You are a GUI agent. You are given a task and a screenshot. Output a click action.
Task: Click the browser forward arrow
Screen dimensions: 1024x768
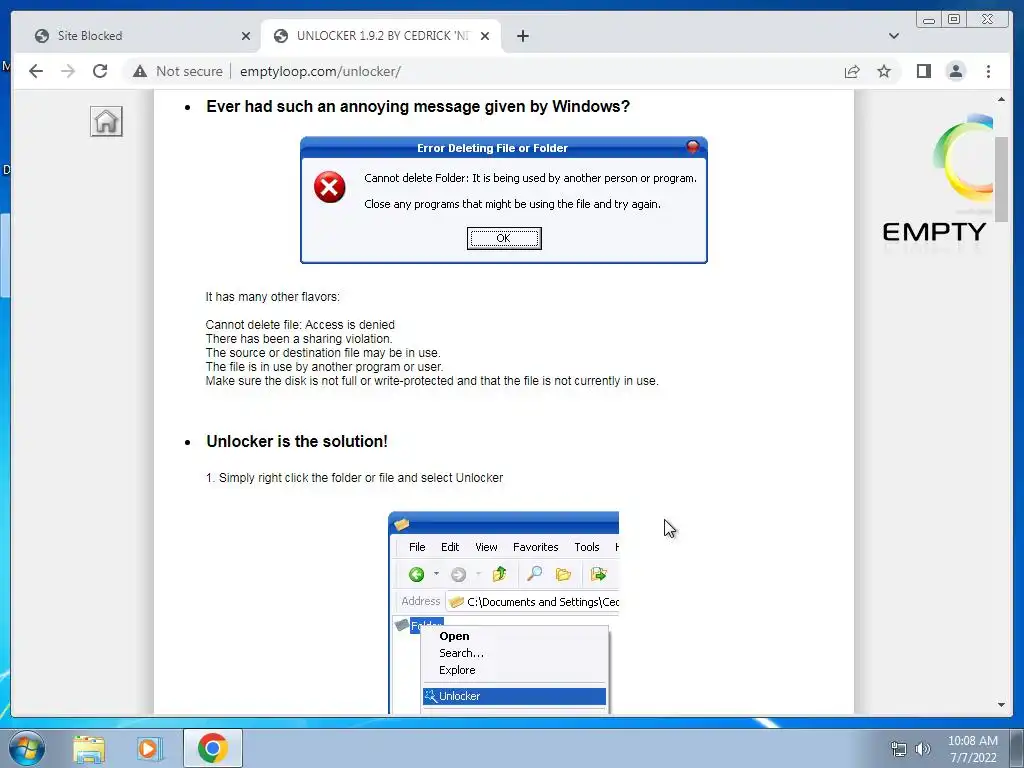(68, 71)
